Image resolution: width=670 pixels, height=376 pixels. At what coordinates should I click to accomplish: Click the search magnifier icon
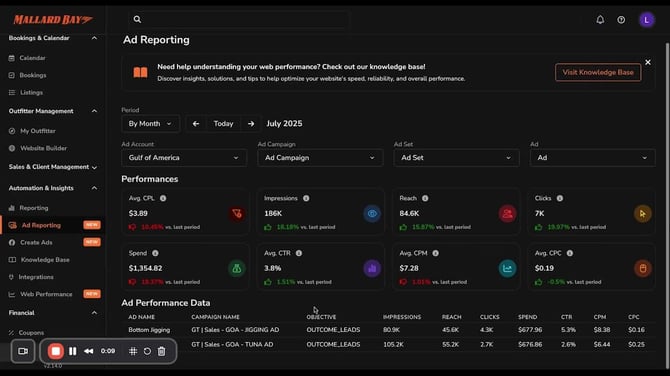(x=137, y=19)
